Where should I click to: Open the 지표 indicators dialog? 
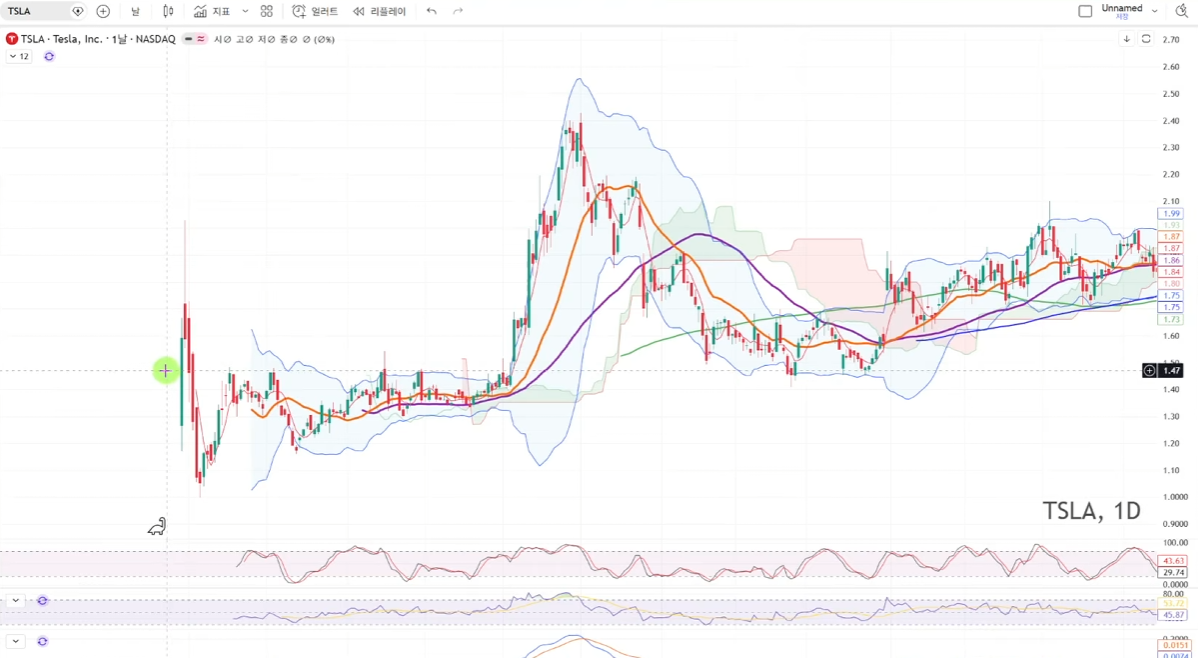(212, 11)
